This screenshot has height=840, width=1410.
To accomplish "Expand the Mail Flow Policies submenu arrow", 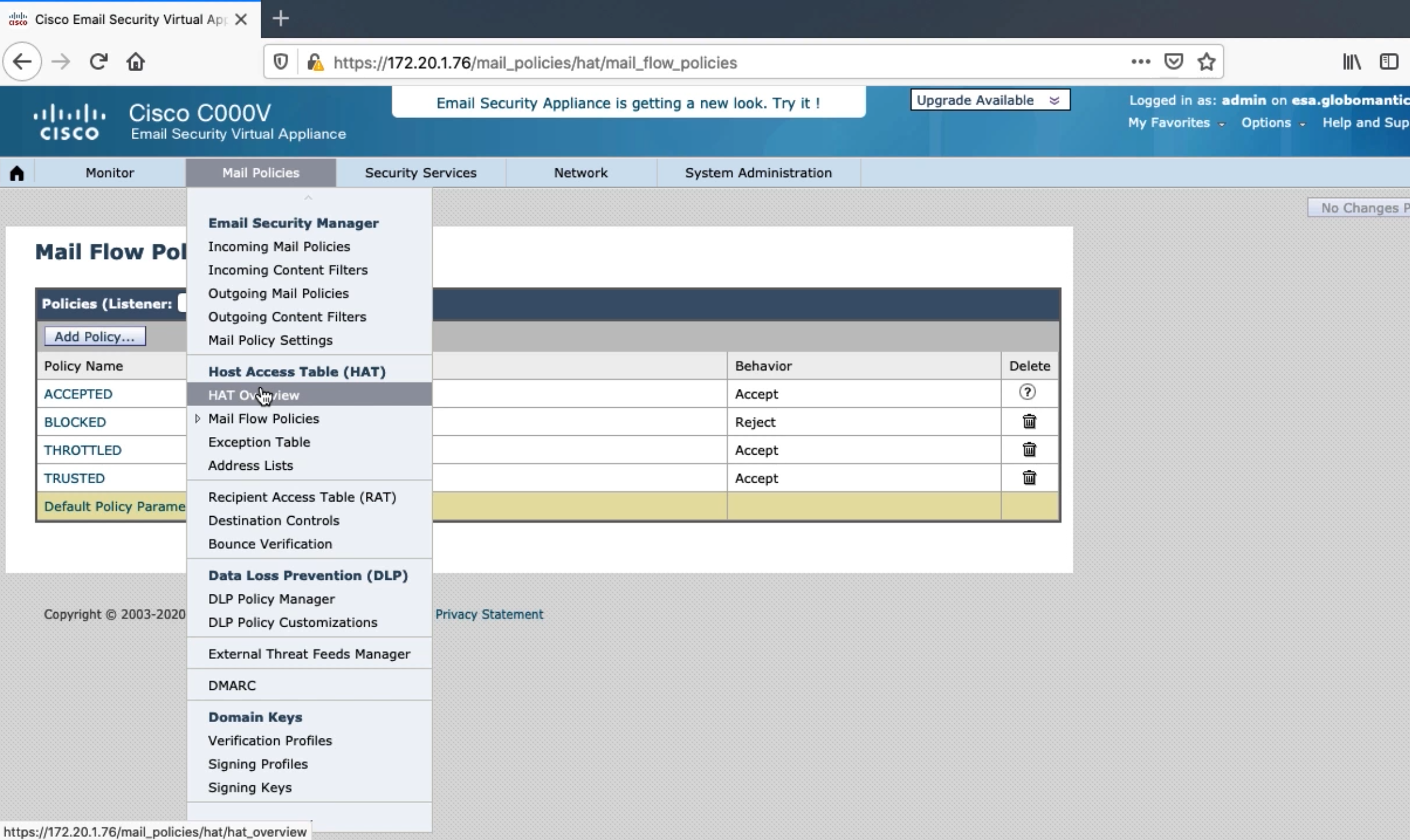I will (198, 419).
